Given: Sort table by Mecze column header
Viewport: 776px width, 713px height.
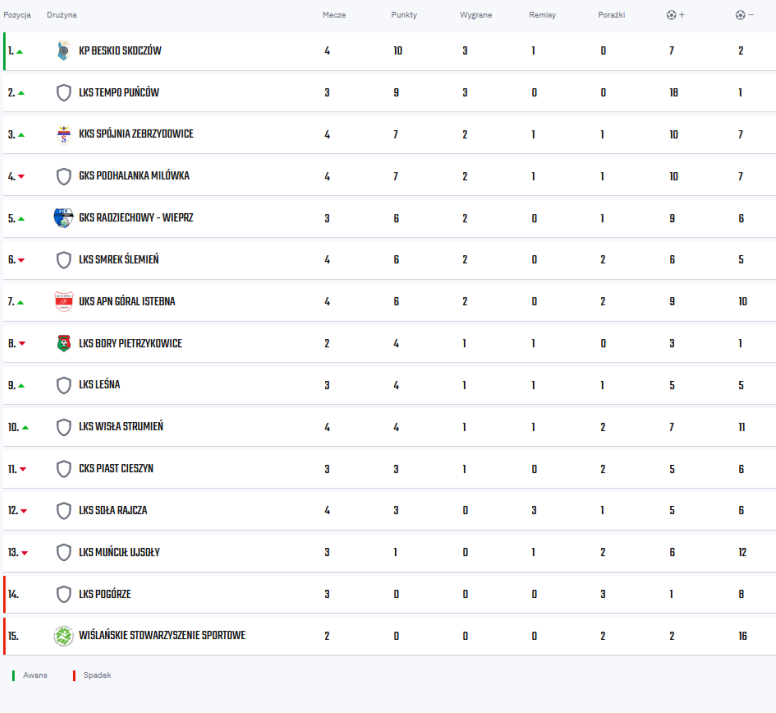Looking at the screenshot, I should [334, 15].
